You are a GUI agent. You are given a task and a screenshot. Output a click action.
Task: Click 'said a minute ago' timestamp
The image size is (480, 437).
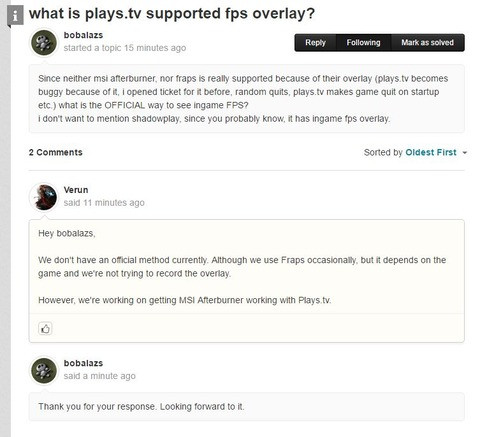tap(100, 376)
